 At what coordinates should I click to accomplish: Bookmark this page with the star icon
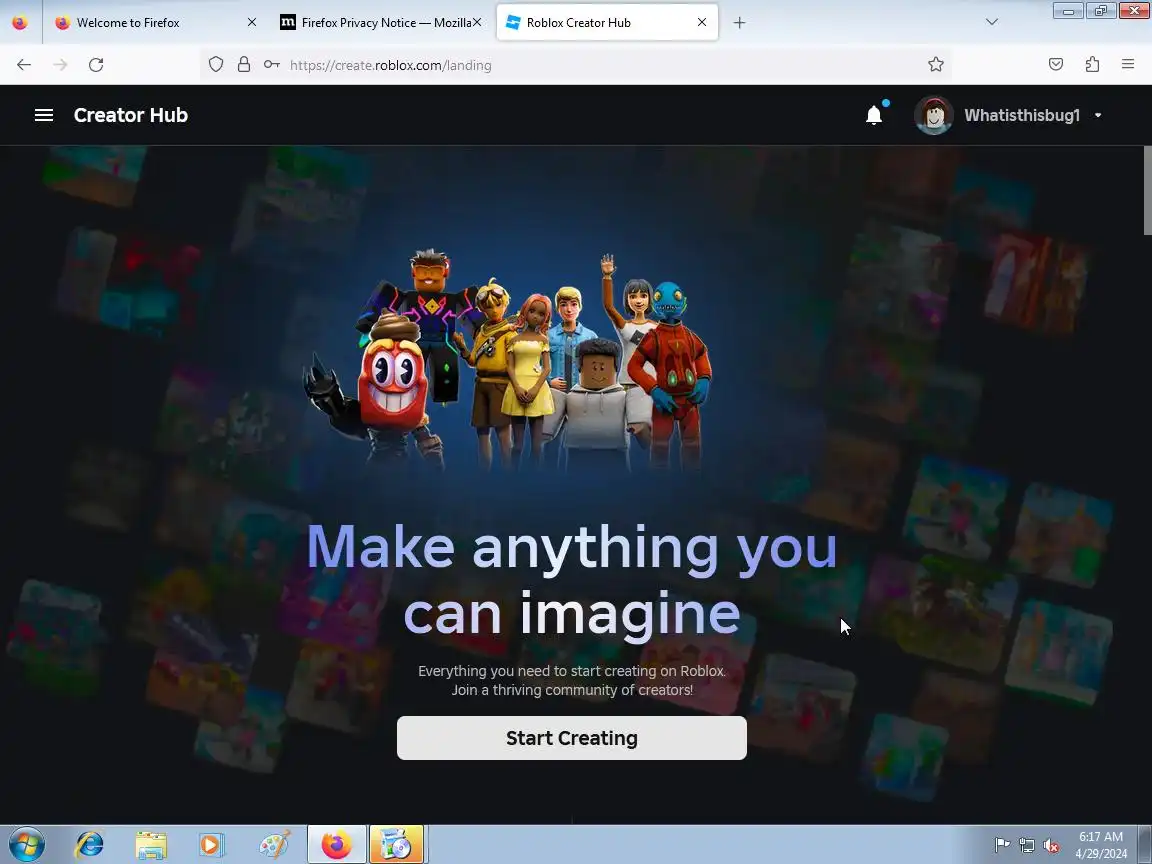pyautogui.click(x=935, y=65)
